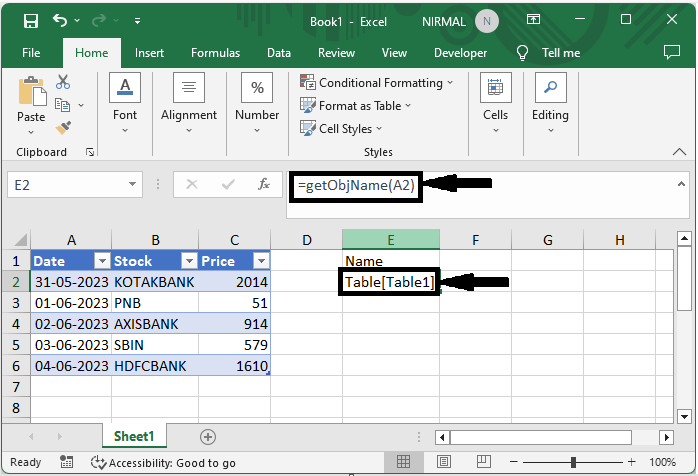The height and width of the screenshot is (476, 698).
Task: Collapse the ribbon with the chevron
Action: [x=679, y=152]
